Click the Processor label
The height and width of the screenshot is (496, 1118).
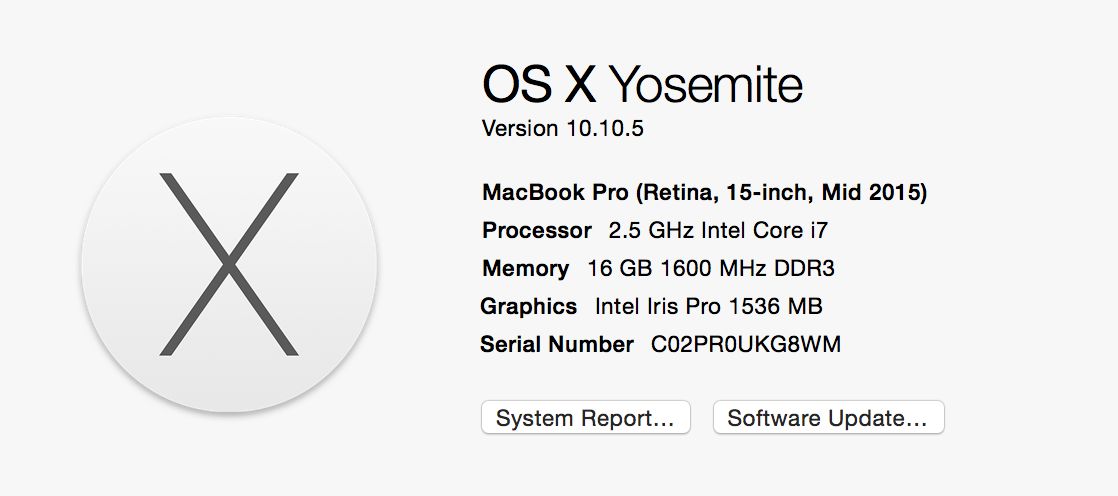pyautogui.click(x=537, y=231)
